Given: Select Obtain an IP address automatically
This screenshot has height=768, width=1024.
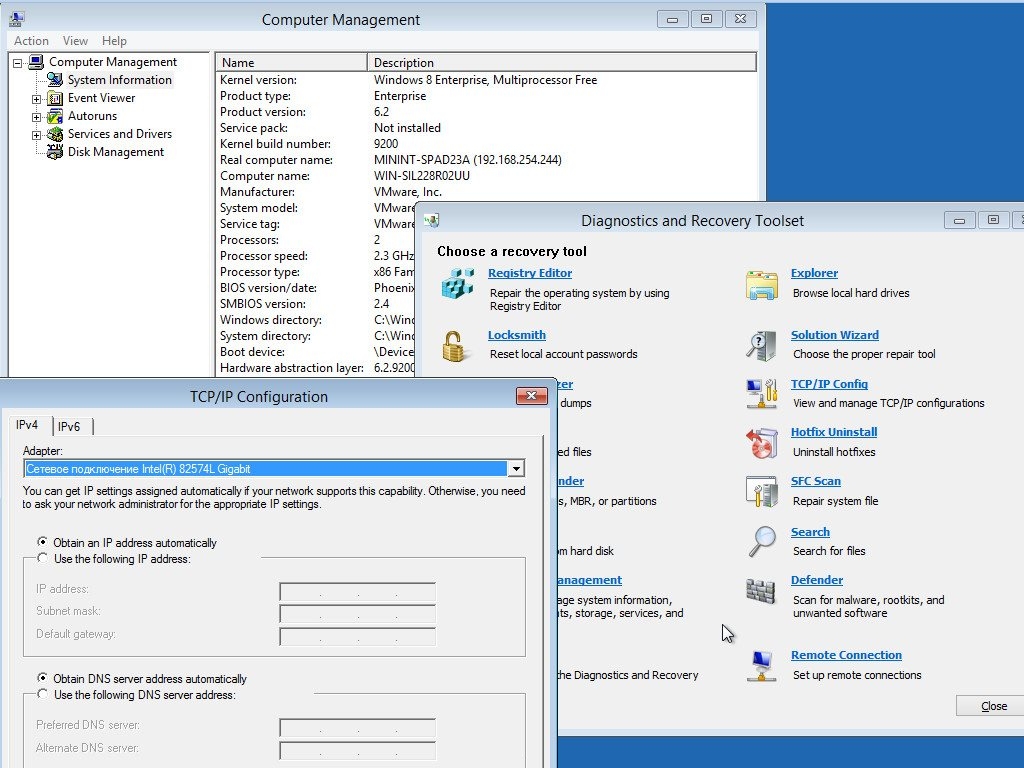Looking at the screenshot, I should (43, 542).
